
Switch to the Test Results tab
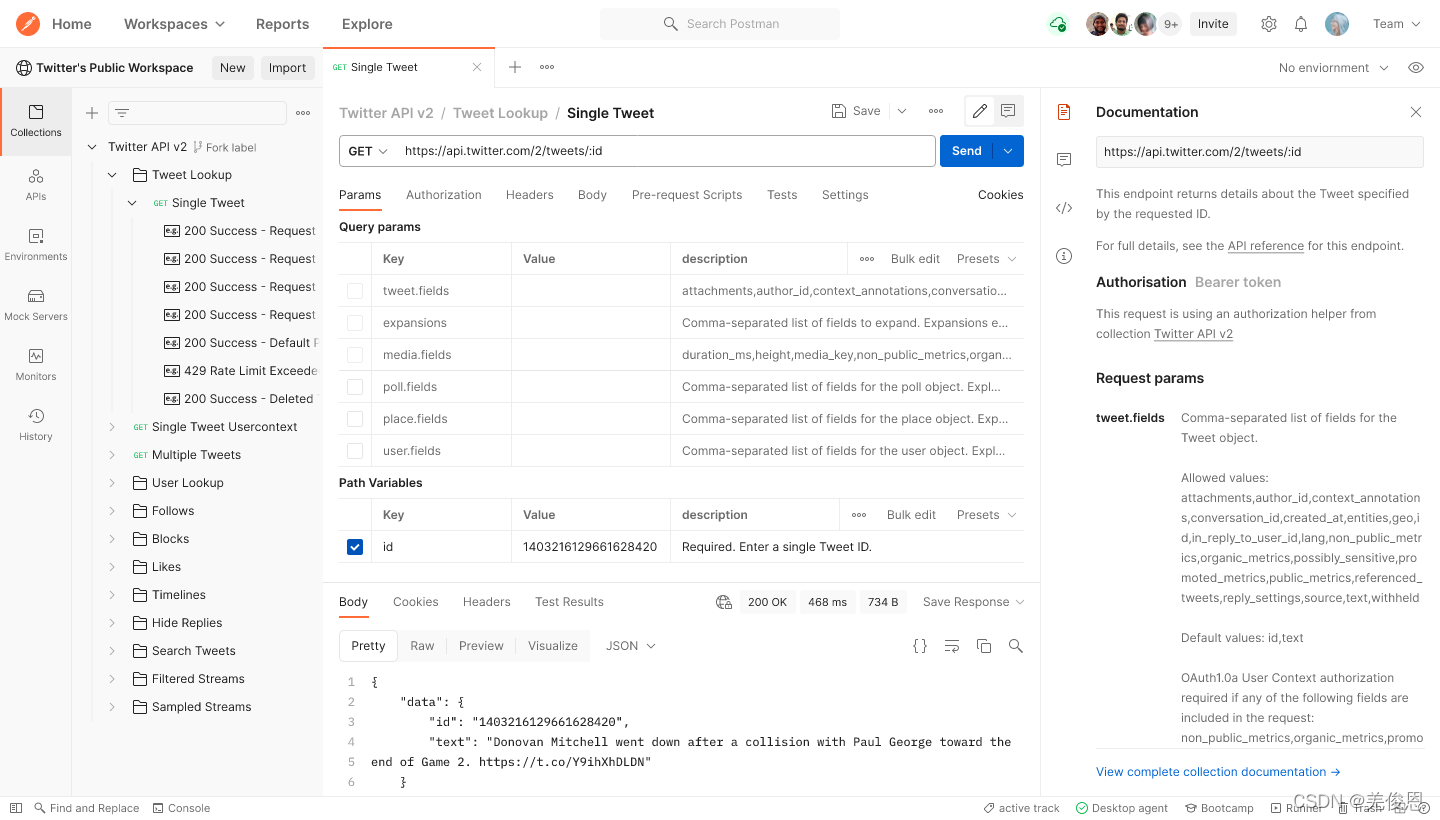[569, 602]
